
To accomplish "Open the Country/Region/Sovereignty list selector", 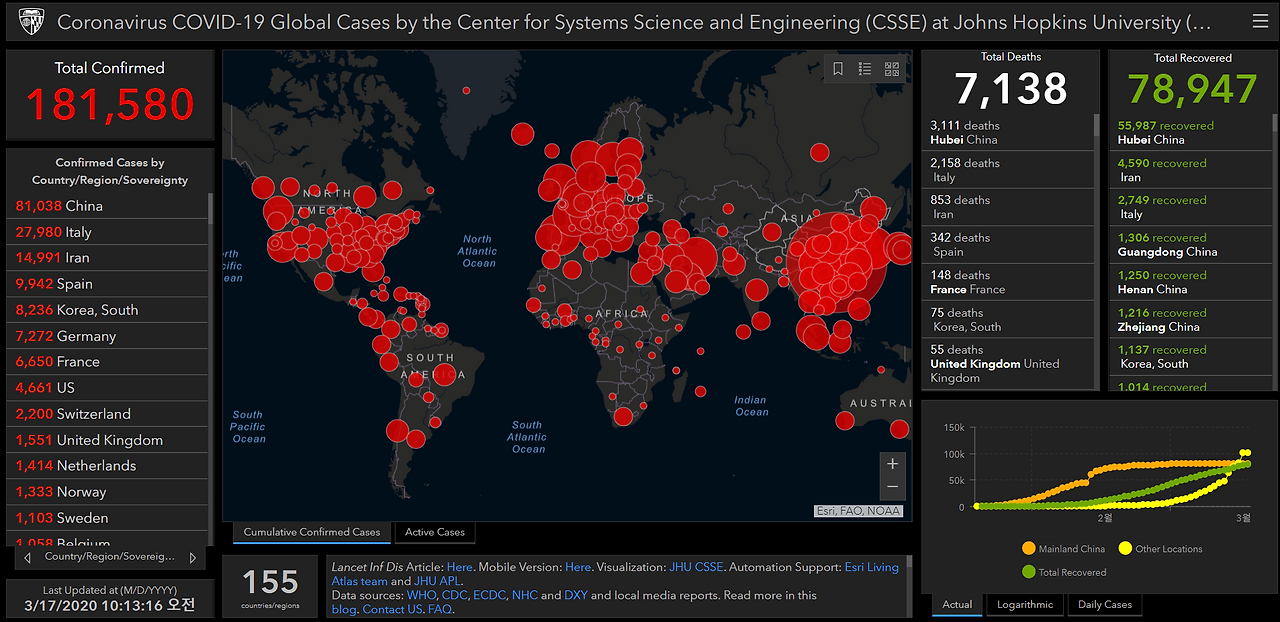I will coord(109,557).
